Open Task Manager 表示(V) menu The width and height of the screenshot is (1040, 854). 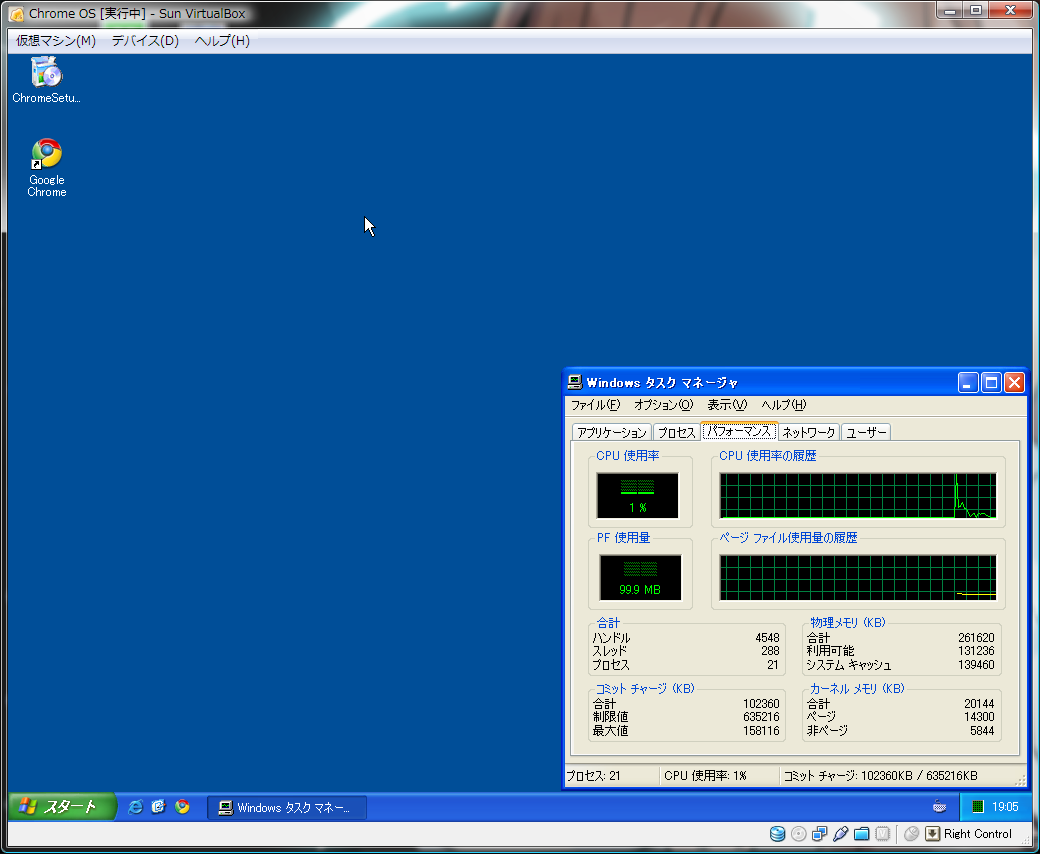(x=727, y=404)
